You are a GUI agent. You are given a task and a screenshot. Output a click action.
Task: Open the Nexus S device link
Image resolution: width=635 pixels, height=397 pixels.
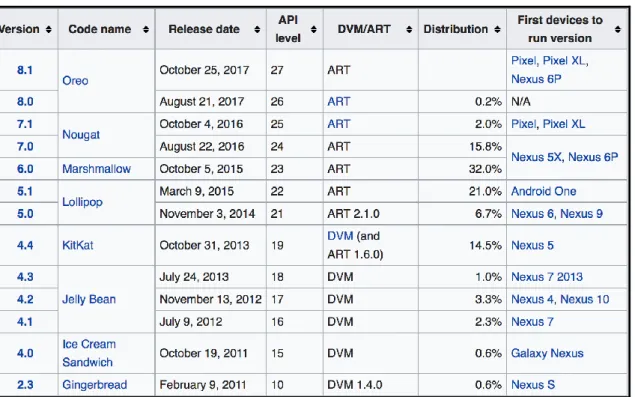point(533,384)
